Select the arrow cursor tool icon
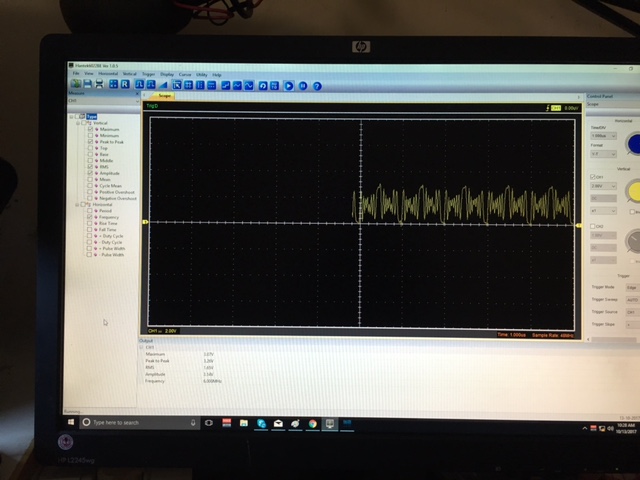 coord(177,85)
